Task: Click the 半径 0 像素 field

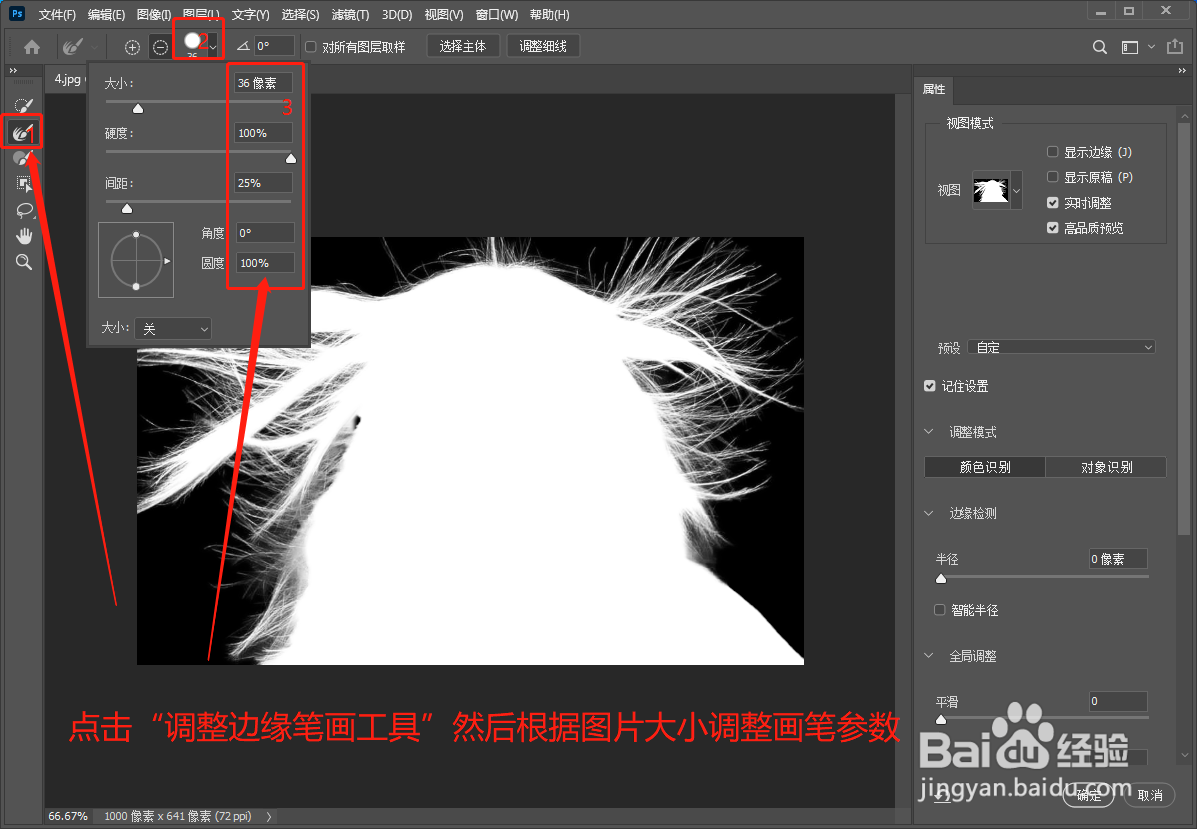Action: pos(1118,559)
